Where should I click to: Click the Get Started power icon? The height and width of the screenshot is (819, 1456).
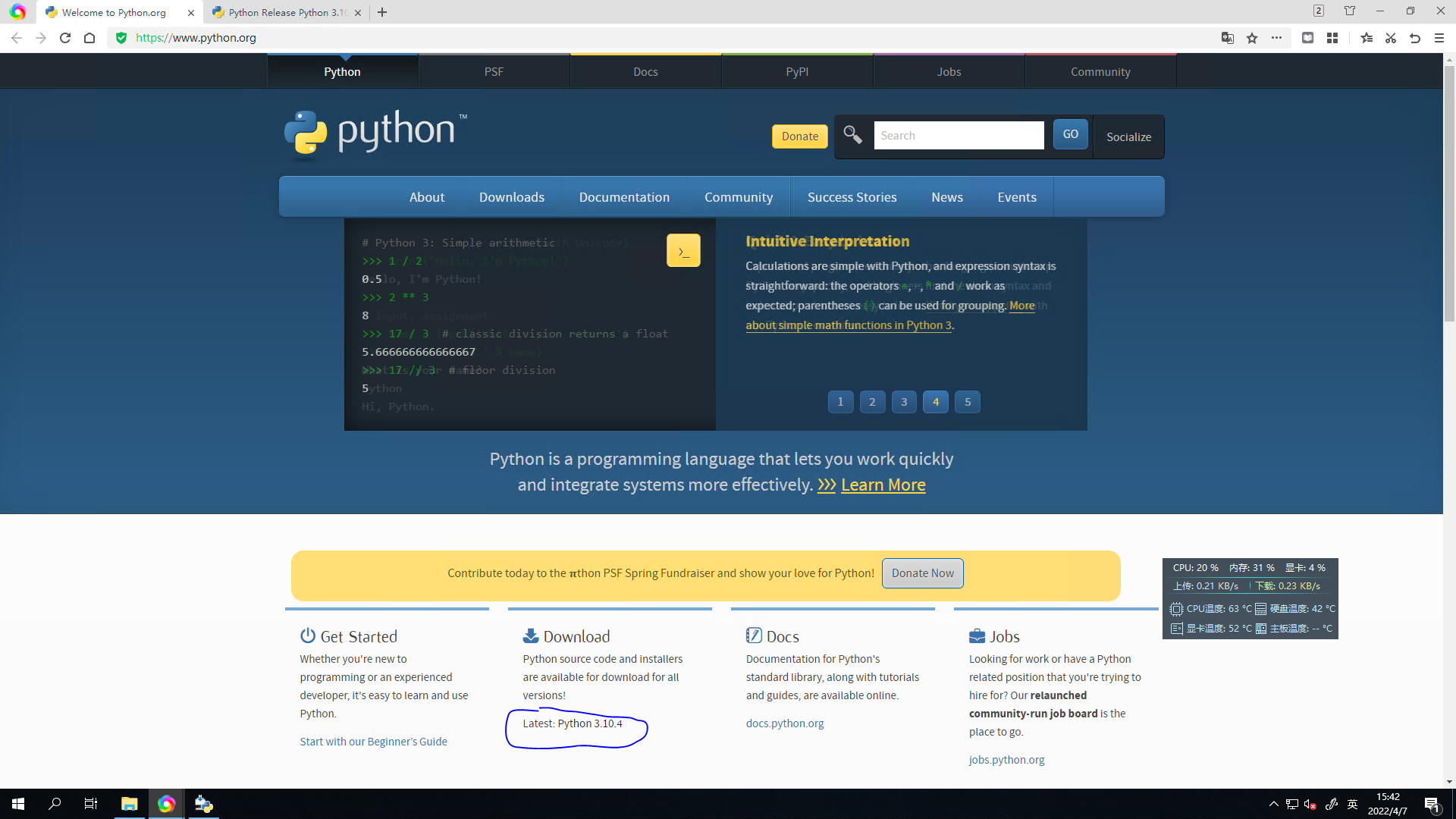(308, 635)
